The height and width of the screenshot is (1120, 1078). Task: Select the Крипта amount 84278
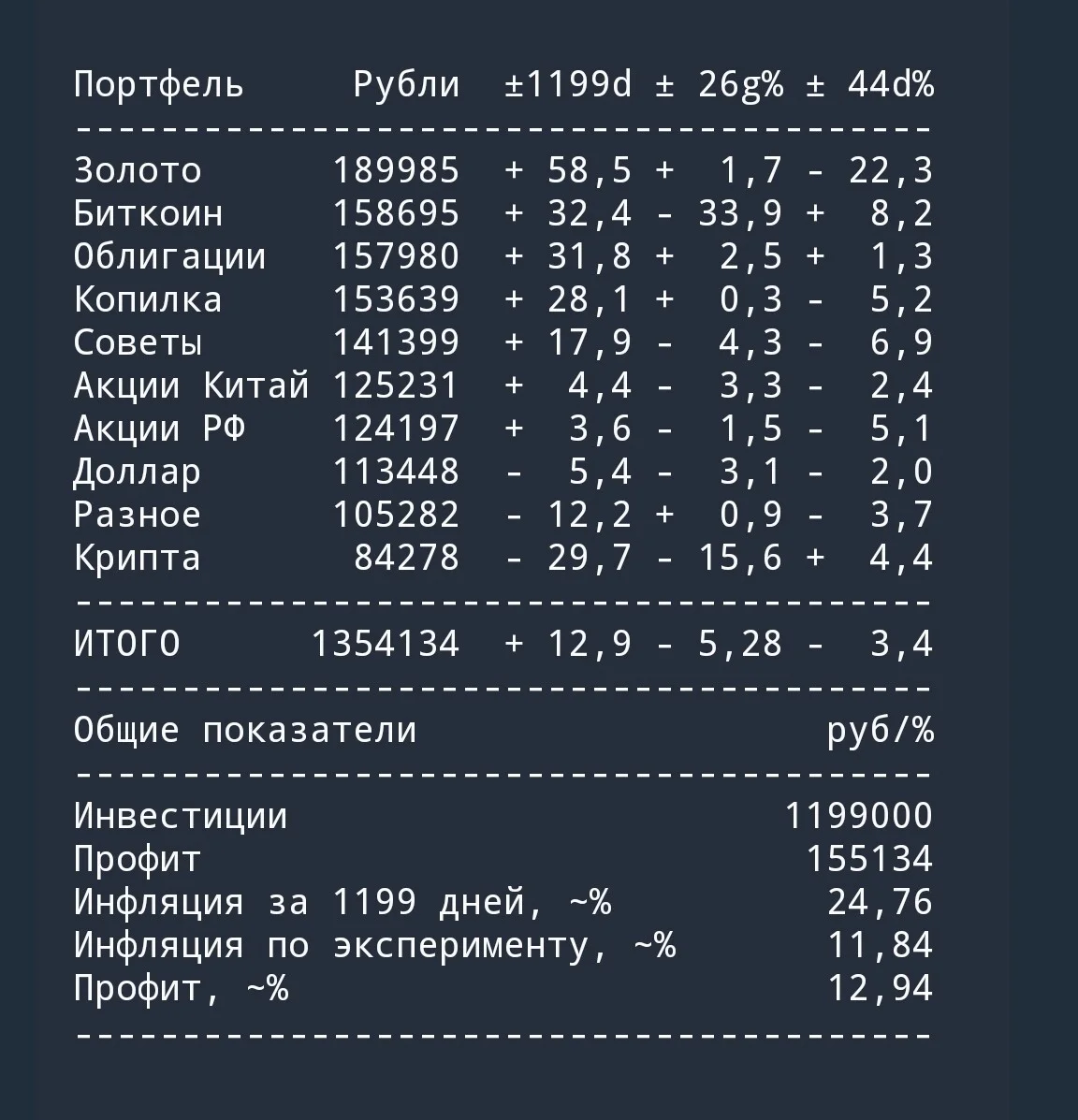click(407, 557)
